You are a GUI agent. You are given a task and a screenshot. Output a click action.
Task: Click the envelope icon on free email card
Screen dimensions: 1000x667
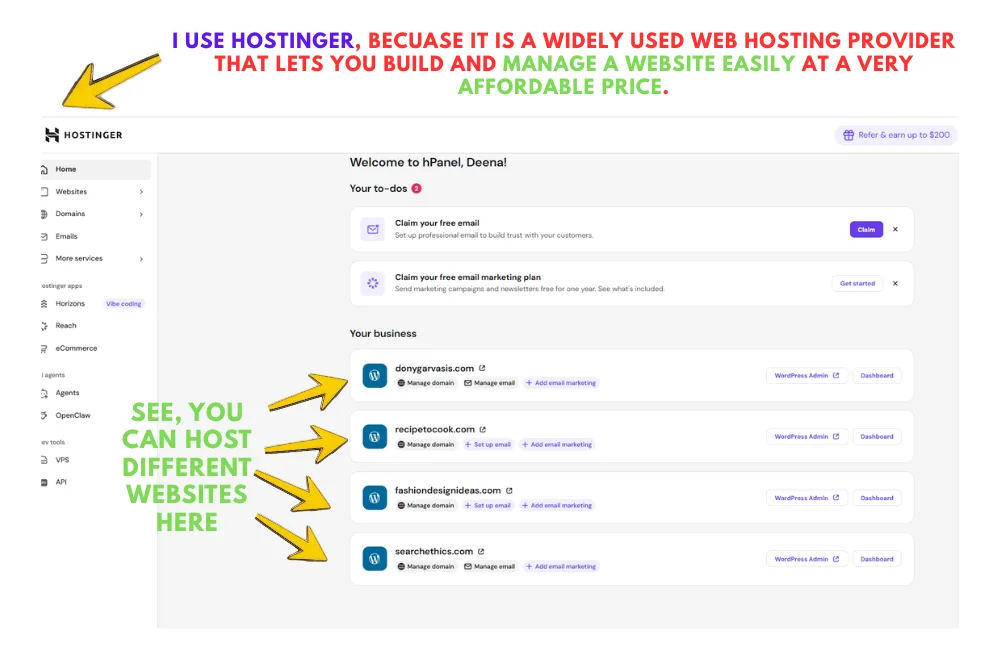point(372,229)
